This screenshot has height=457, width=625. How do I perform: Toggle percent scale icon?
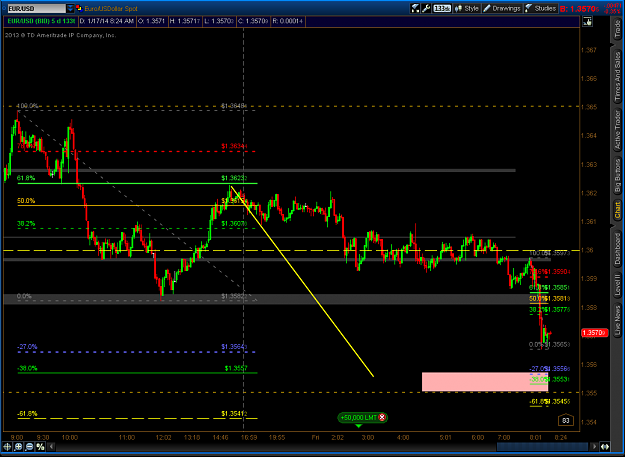pyautogui.click(x=40, y=447)
